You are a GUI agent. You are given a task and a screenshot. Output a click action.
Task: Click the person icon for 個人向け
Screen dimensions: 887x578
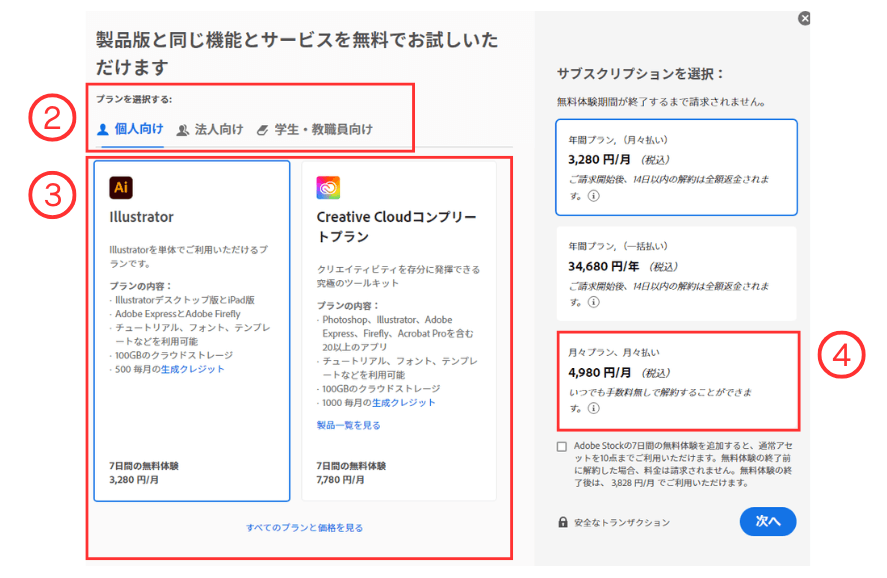point(102,130)
